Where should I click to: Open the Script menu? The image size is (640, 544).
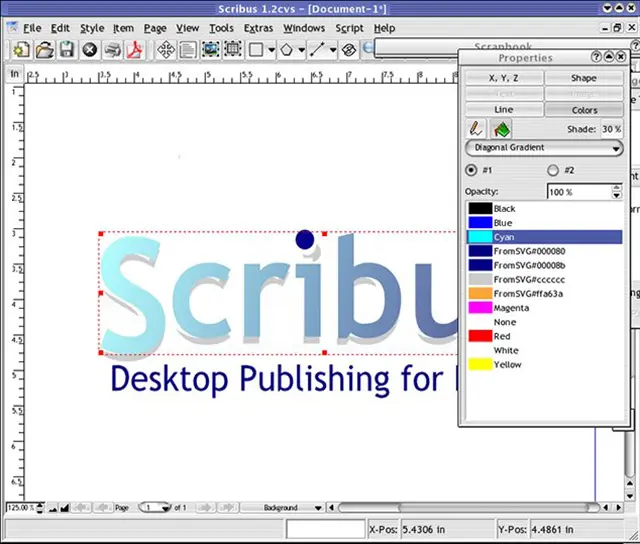[x=349, y=28]
